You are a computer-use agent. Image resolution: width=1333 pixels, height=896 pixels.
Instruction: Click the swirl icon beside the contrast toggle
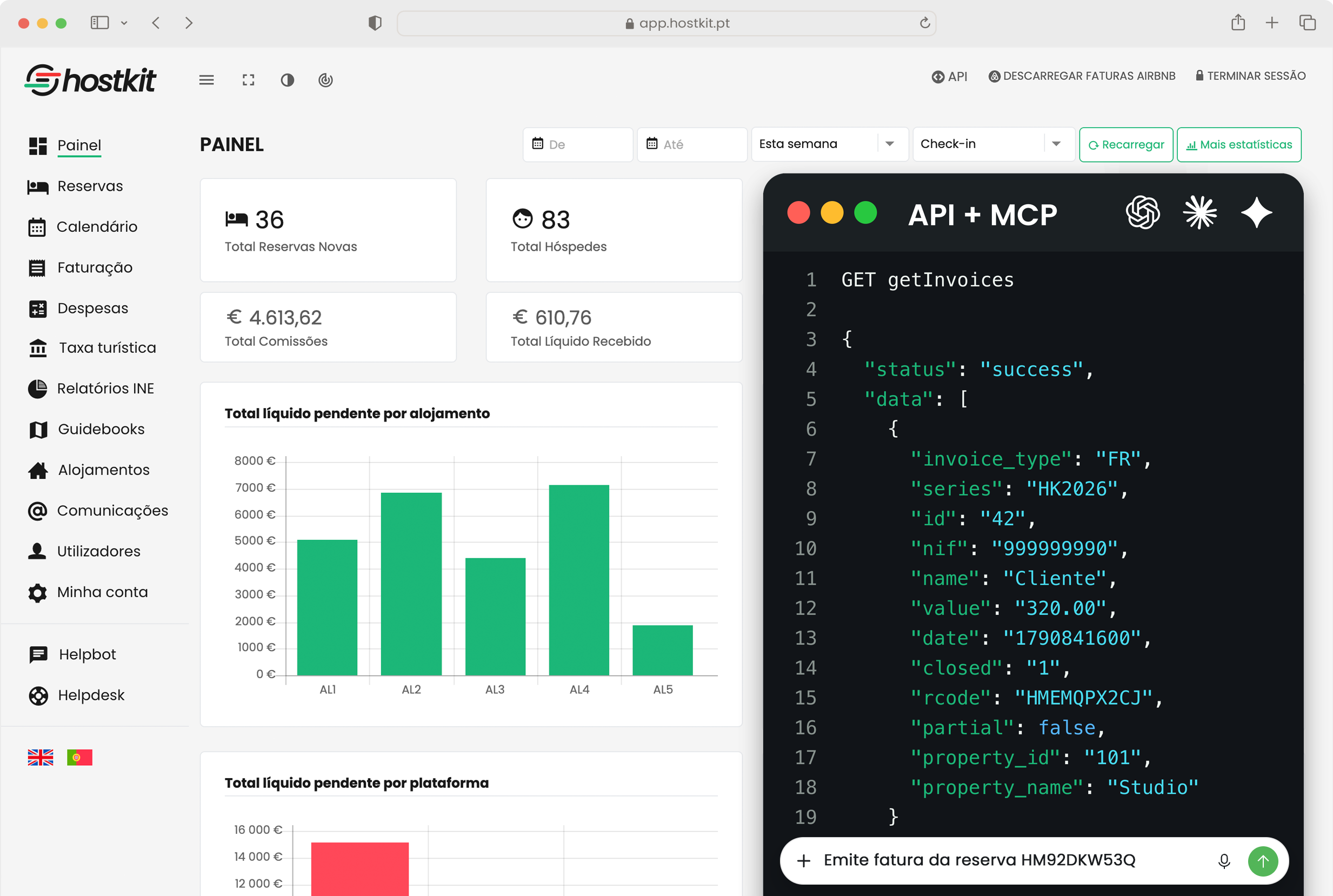326,80
